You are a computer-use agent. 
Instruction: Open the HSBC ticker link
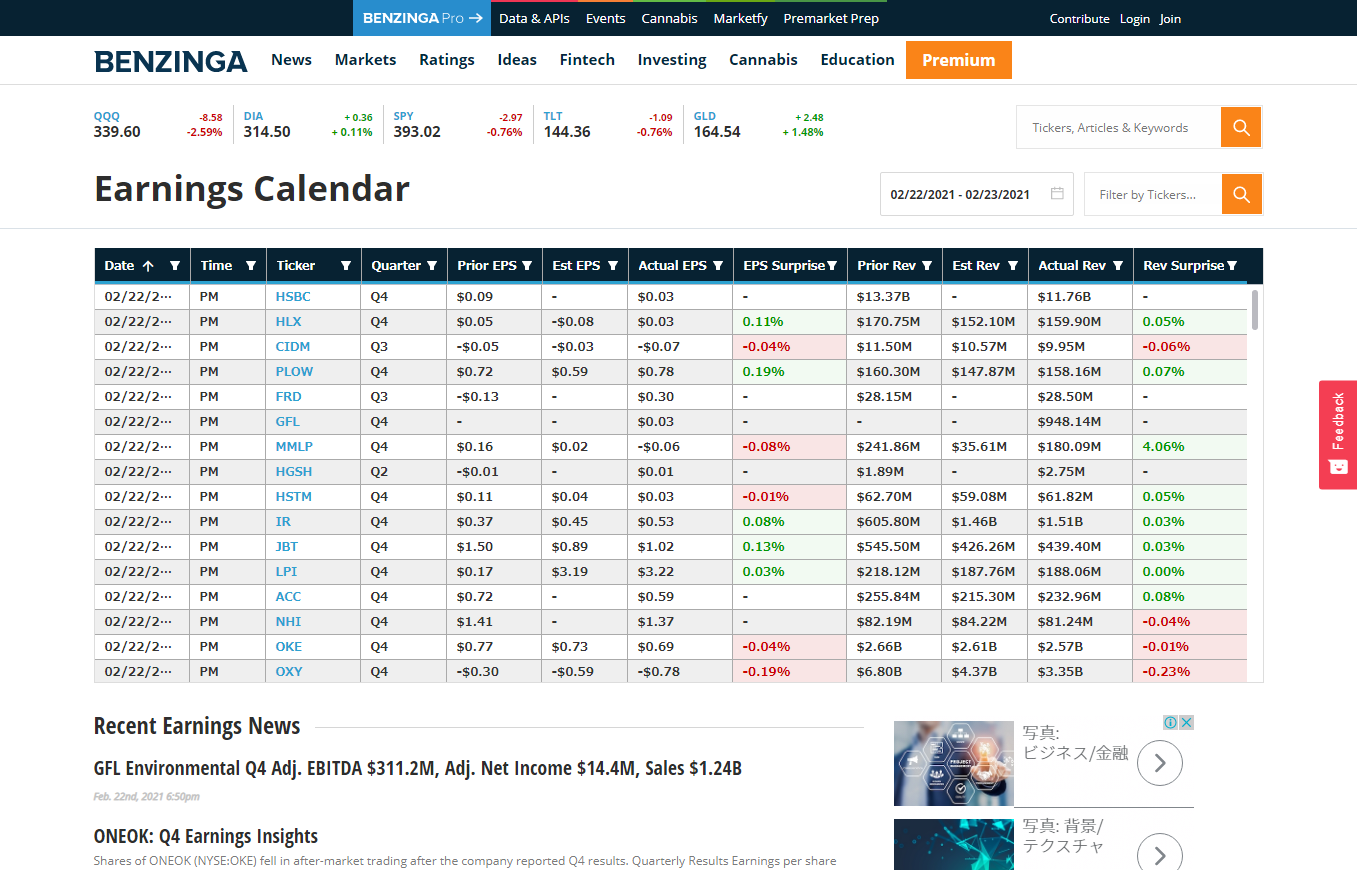(x=292, y=297)
